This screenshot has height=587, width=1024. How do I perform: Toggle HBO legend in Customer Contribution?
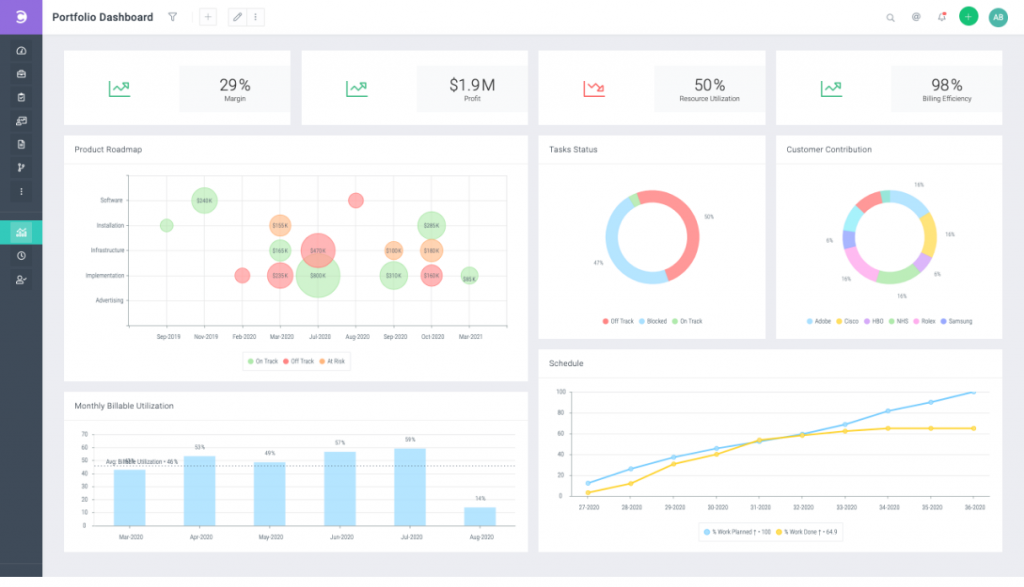874,321
